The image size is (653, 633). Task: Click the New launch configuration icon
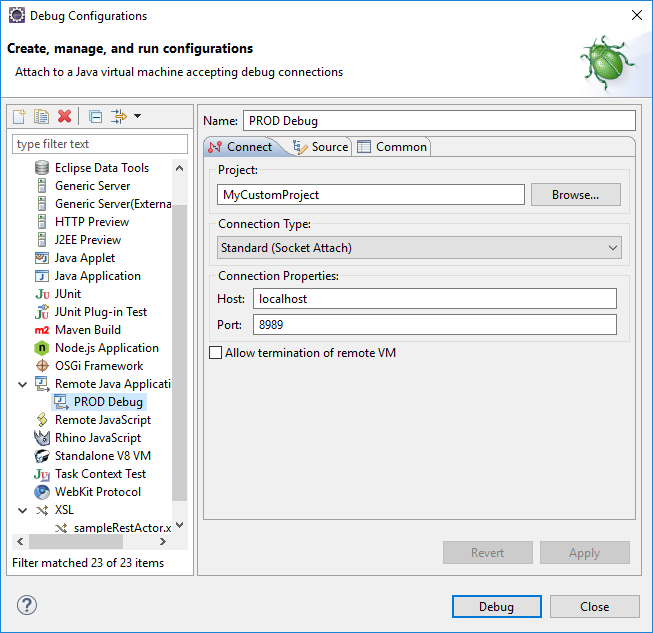pos(19,117)
